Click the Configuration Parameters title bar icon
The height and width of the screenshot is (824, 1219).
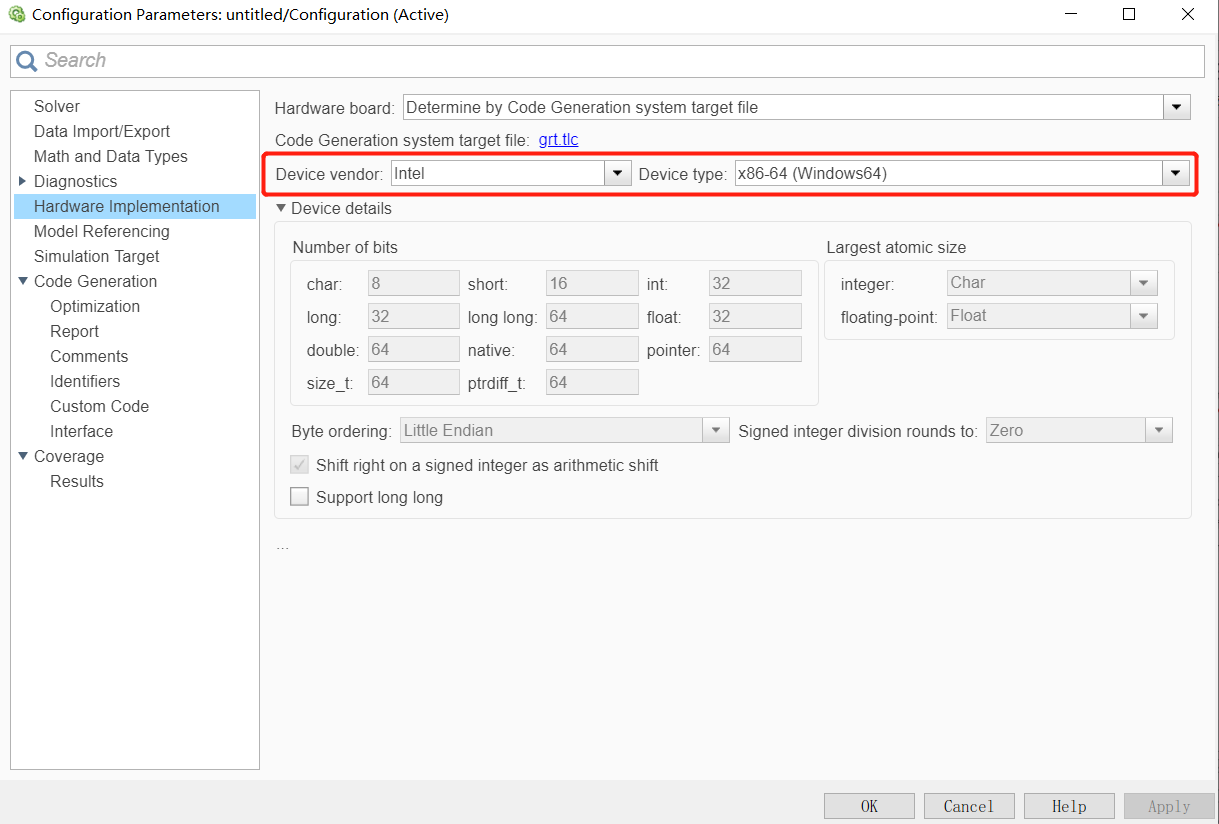click(x=16, y=15)
